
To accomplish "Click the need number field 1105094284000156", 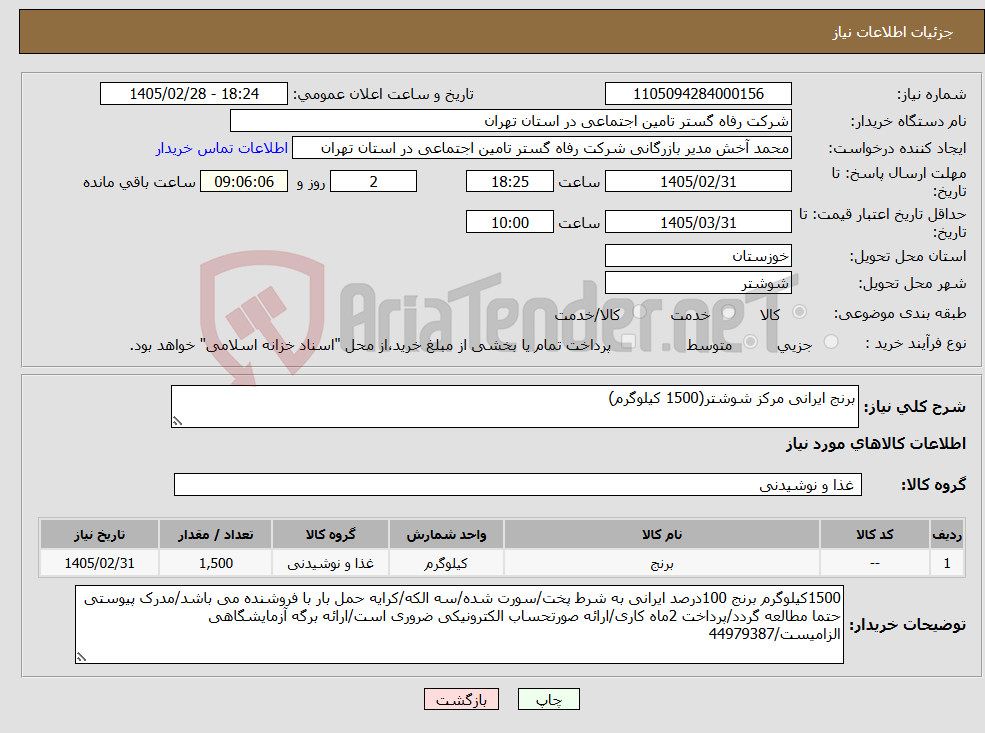I will pyautogui.click(x=698, y=94).
